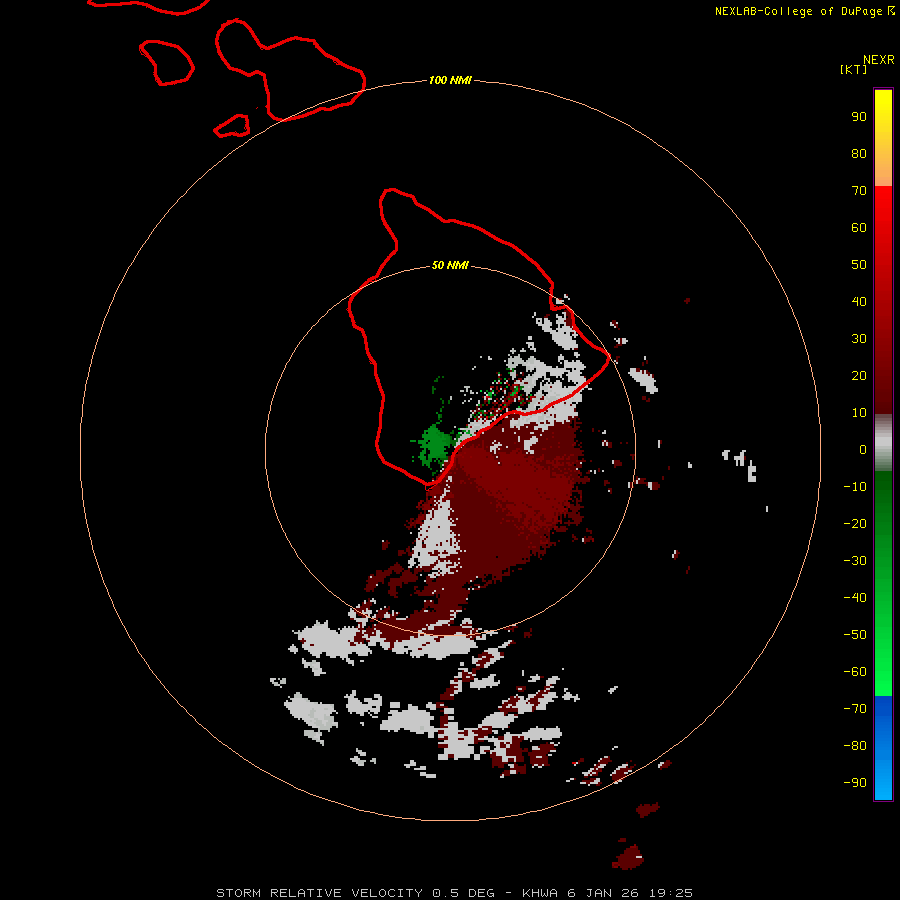Click the -50 scale value
Image resolution: width=900 pixels, height=900 pixels.
(x=855, y=635)
